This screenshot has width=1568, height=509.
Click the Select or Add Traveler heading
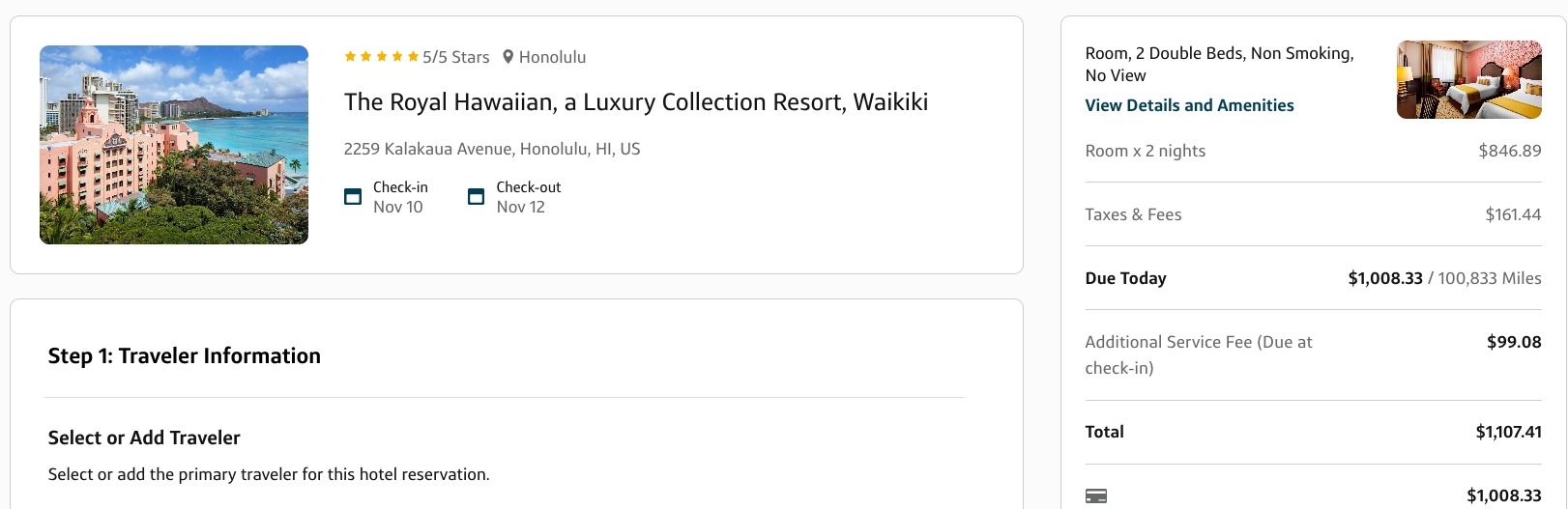point(144,438)
